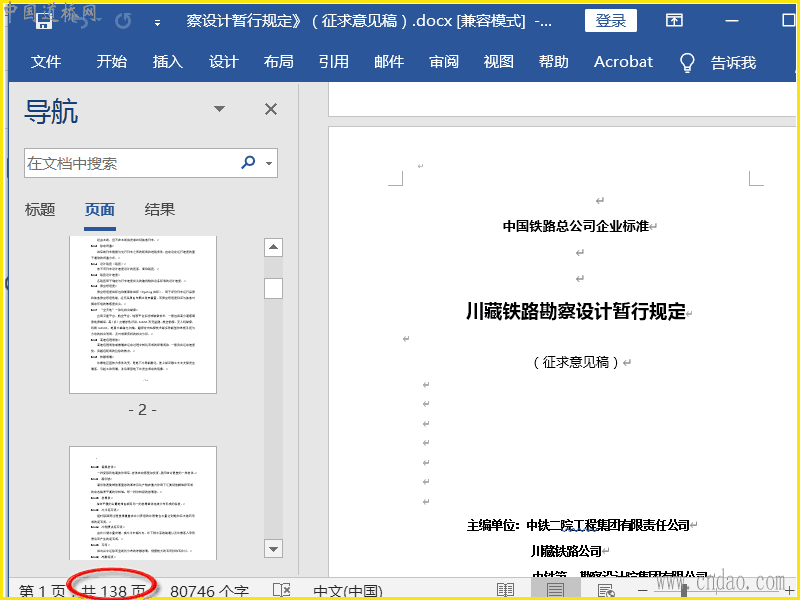Switch to the 引用 ribbon tab
Image resolution: width=800 pixels, height=600 pixels.
334,62
